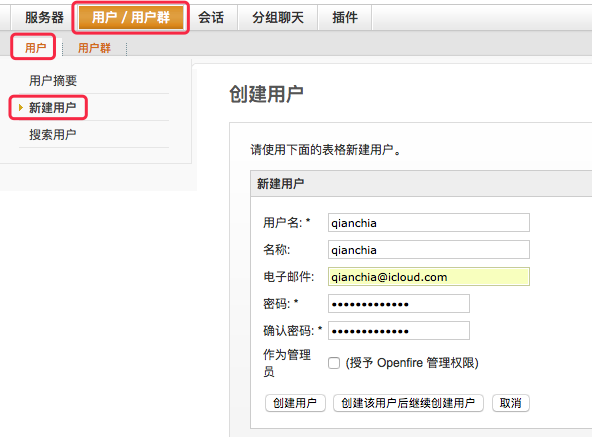Click the (授予 Openfire 管理权限) label
This screenshot has width=592, height=437.
point(412,363)
